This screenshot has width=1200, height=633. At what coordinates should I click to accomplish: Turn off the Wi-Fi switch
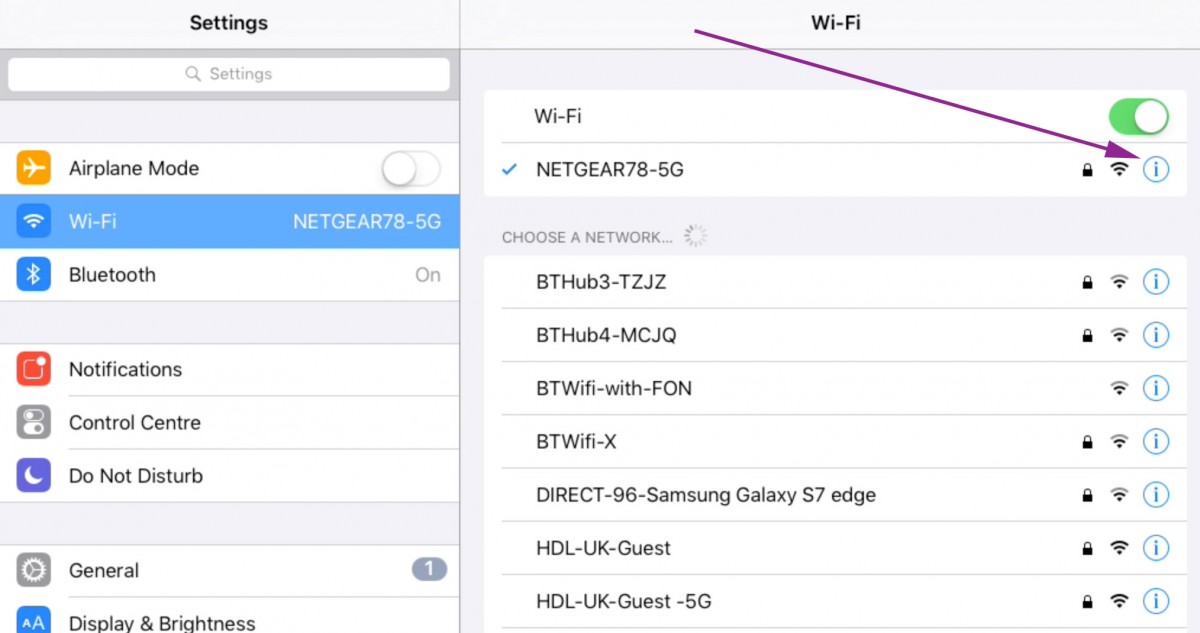point(1139,116)
